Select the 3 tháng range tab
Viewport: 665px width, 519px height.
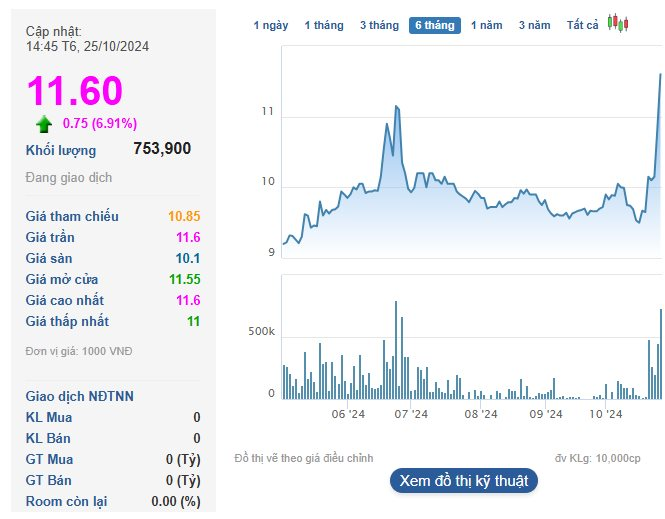pyautogui.click(x=379, y=25)
